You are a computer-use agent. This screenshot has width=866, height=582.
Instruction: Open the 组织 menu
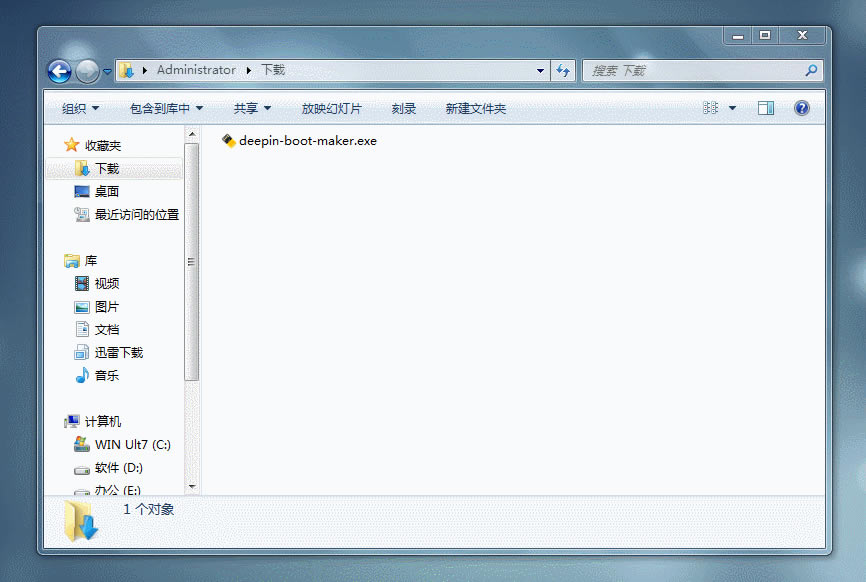click(x=80, y=109)
